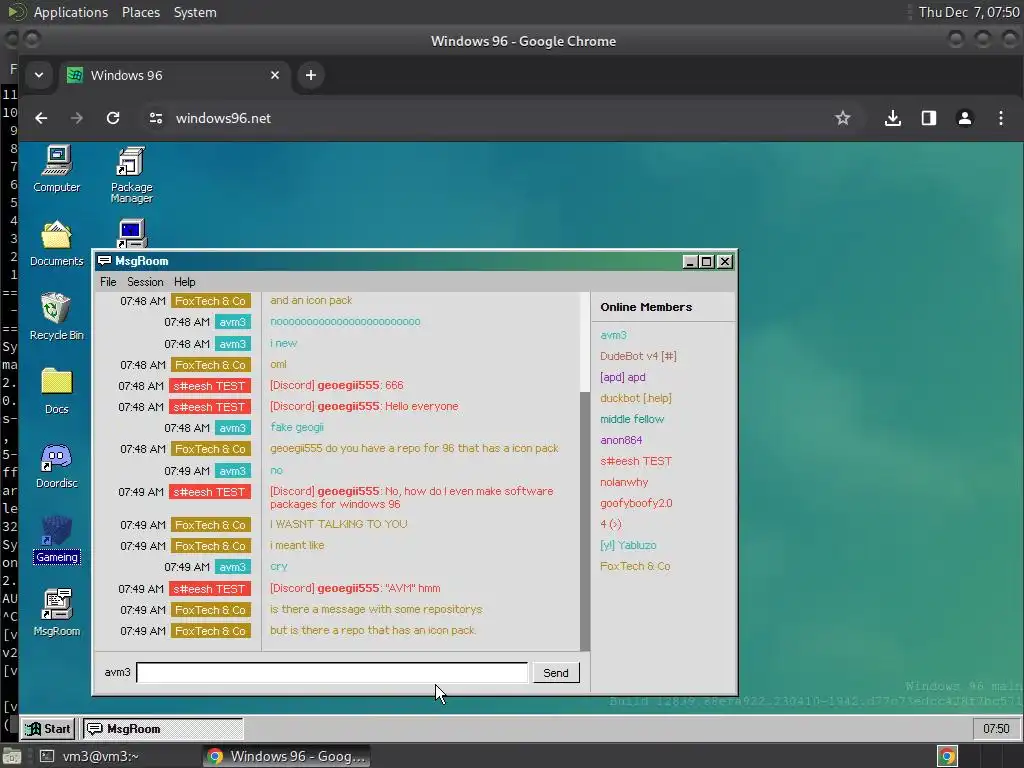Screen dimensions: 1024x768
Task: Click message 'i meant like'
Action: (x=297, y=545)
